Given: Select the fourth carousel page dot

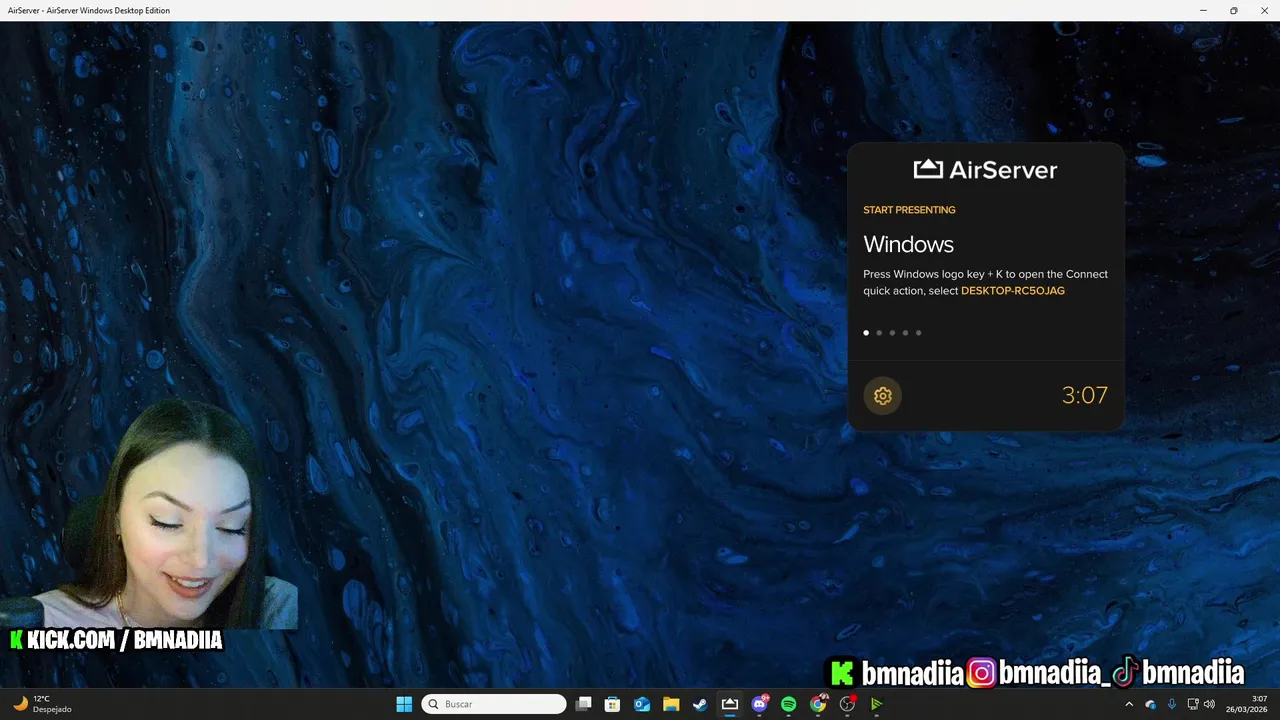Looking at the screenshot, I should click(x=905, y=333).
